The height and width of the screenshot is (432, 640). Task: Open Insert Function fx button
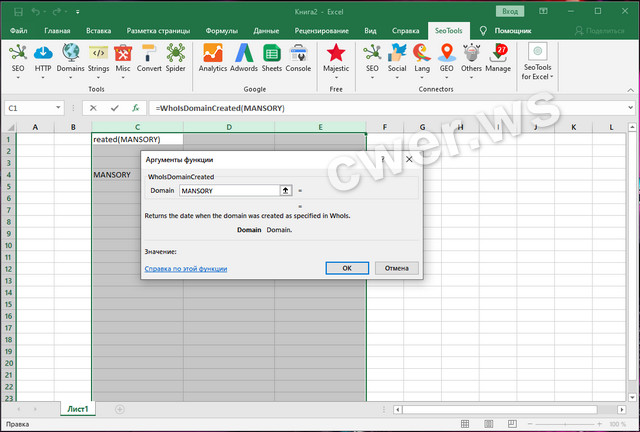(136, 108)
